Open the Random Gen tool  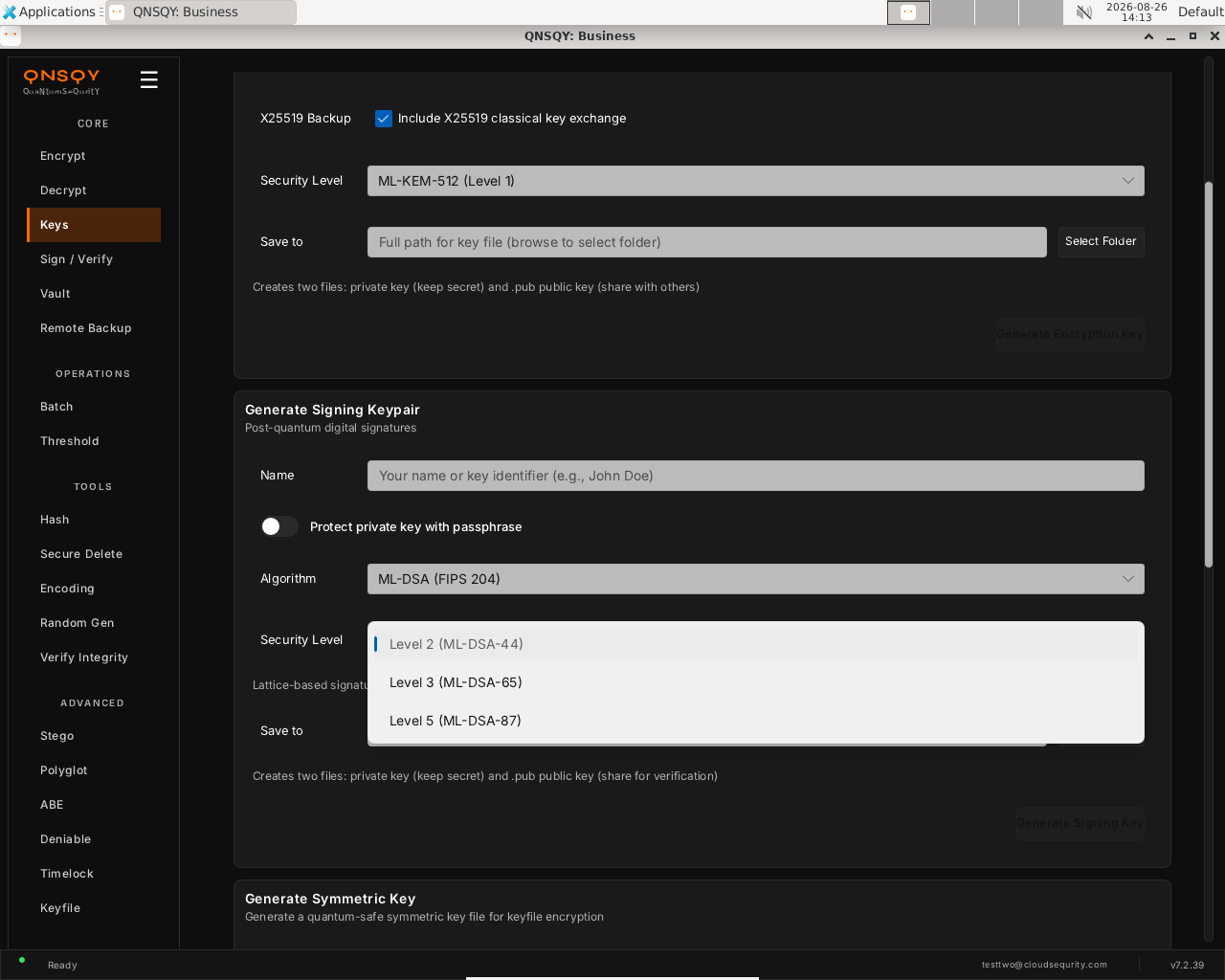[x=94, y=623]
